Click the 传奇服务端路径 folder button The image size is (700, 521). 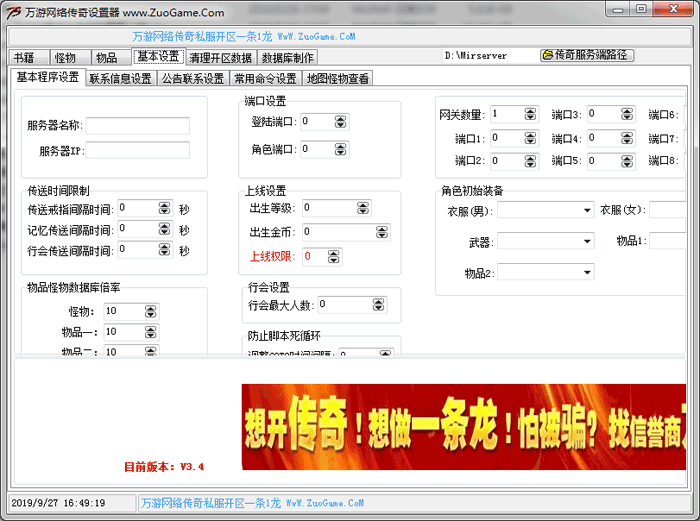587,55
